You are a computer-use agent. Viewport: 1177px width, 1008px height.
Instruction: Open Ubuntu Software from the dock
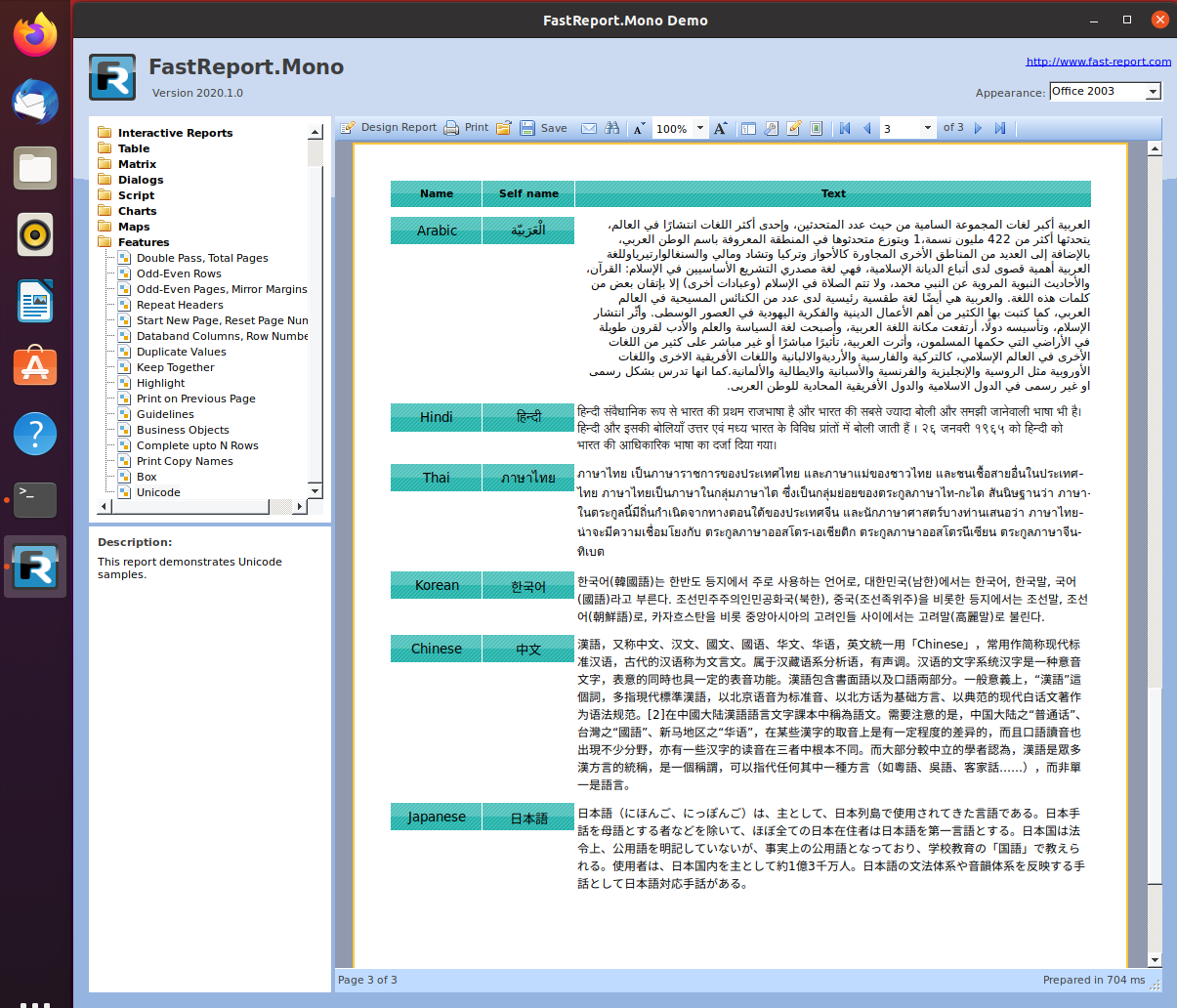tap(35, 367)
